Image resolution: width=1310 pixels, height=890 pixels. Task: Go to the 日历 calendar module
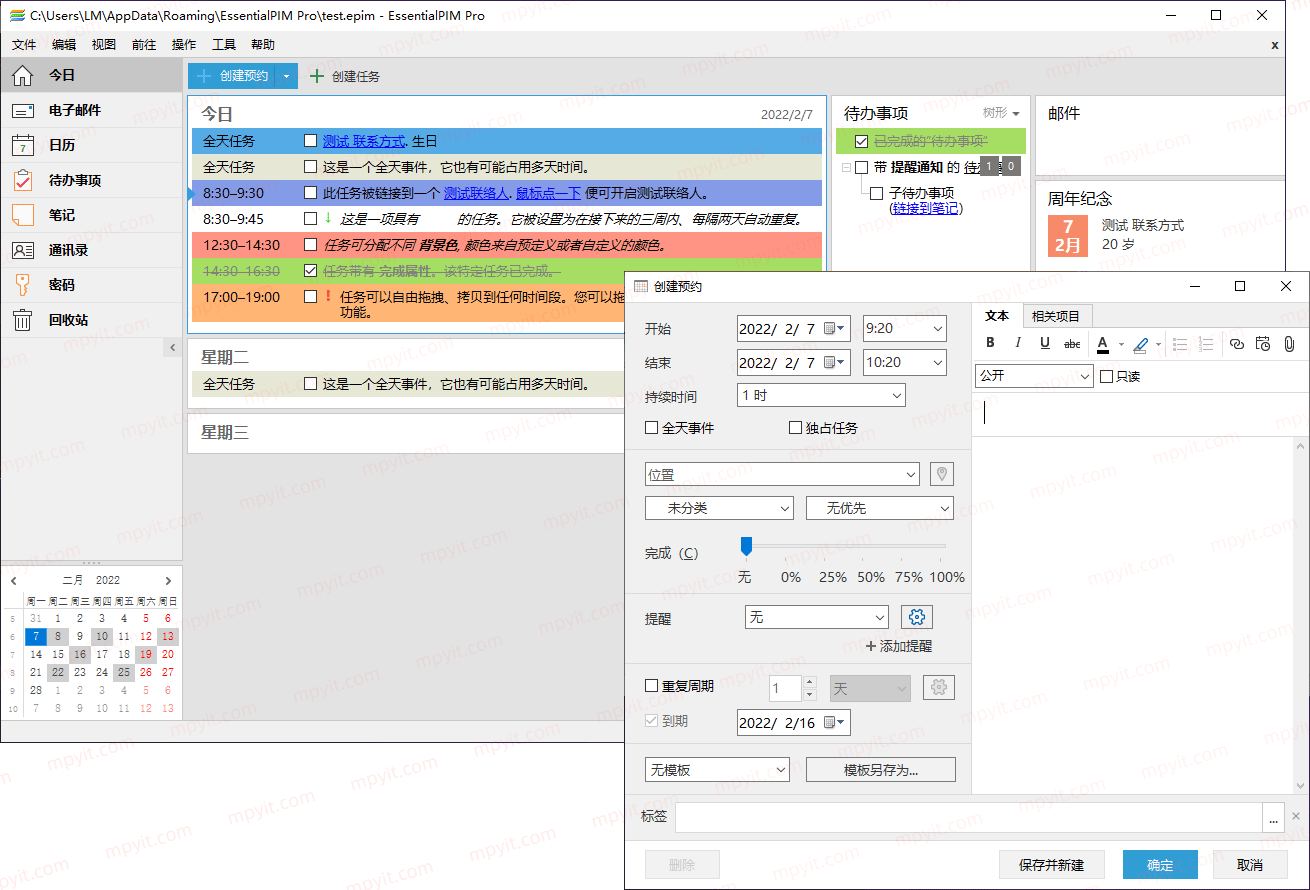click(x=91, y=145)
